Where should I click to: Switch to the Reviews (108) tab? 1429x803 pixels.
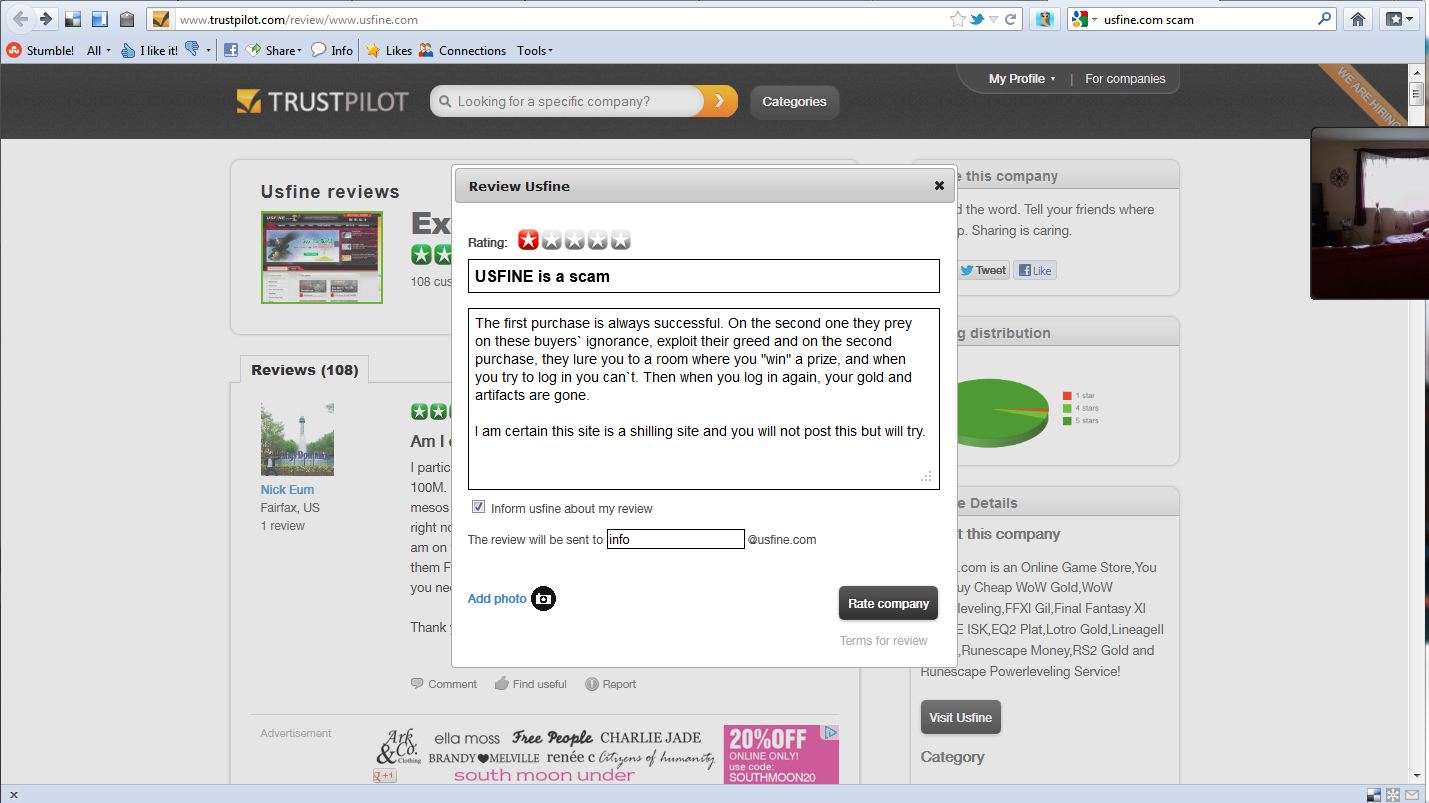(304, 370)
